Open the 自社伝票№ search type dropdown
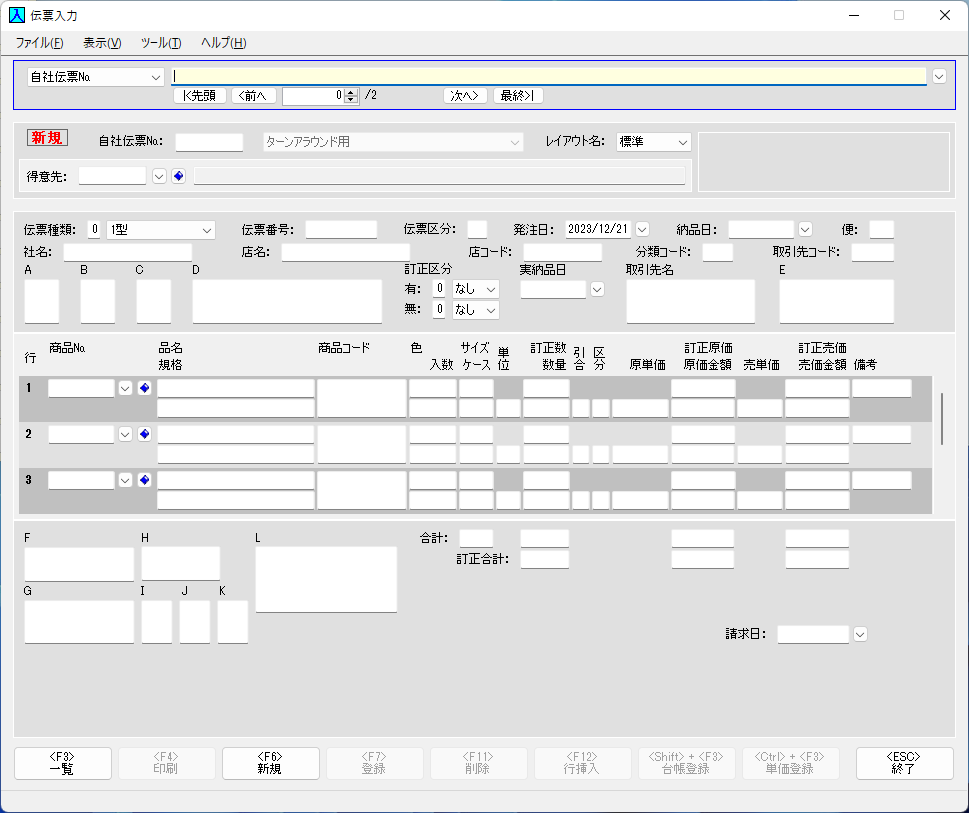Image resolution: width=969 pixels, height=813 pixels. click(96, 77)
